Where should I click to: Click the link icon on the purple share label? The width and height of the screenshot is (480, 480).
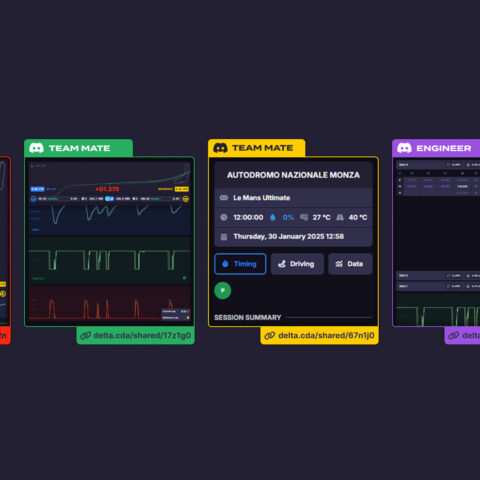click(454, 335)
